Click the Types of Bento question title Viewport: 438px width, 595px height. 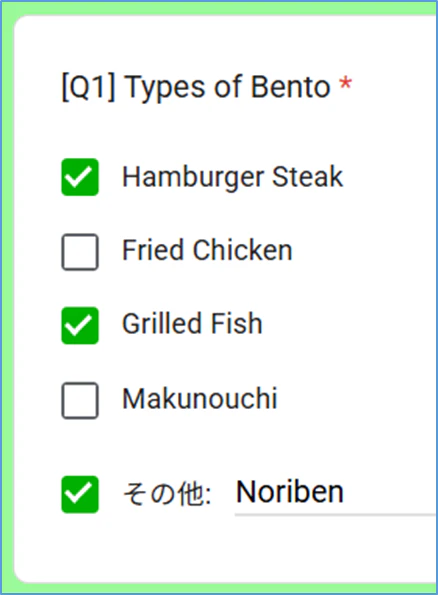(x=207, y=87)
